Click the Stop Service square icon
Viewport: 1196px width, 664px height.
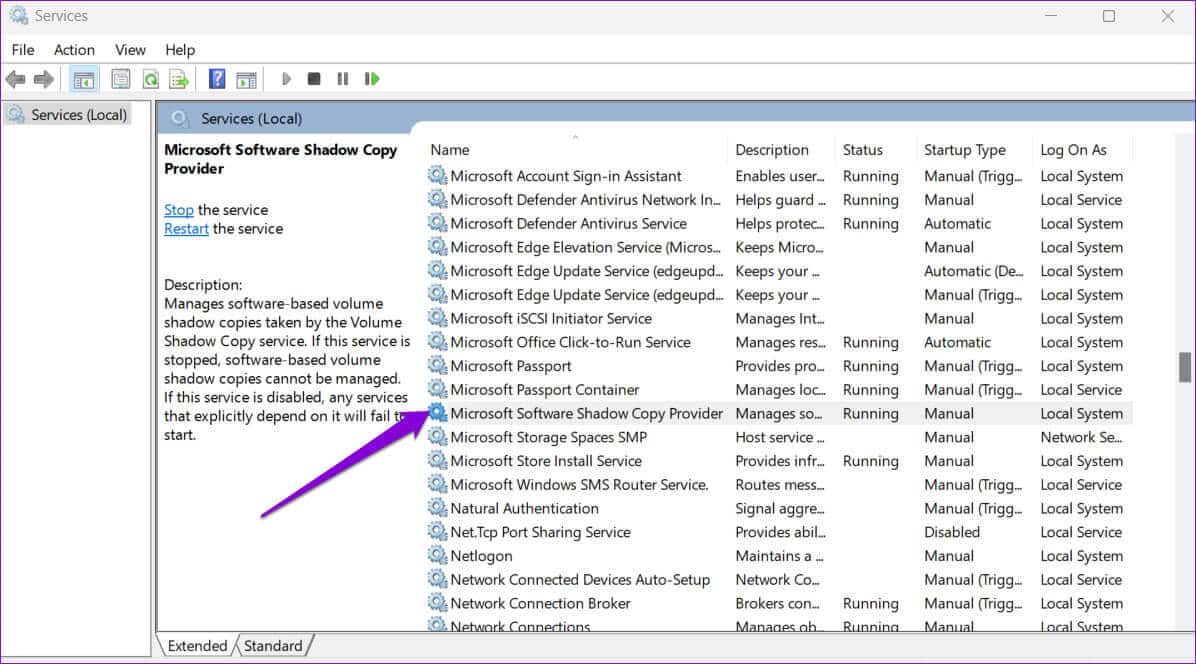313,79
